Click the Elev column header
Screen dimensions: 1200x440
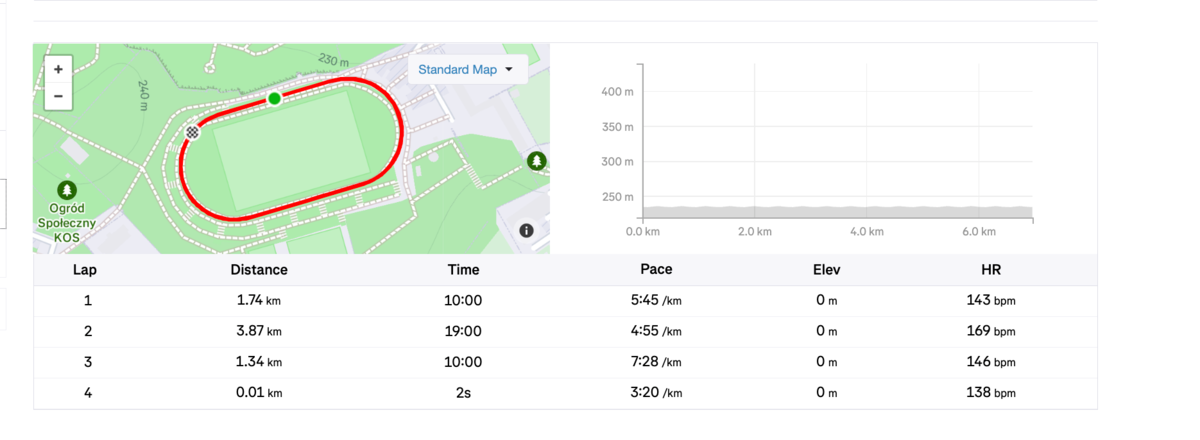pos(827,269)
